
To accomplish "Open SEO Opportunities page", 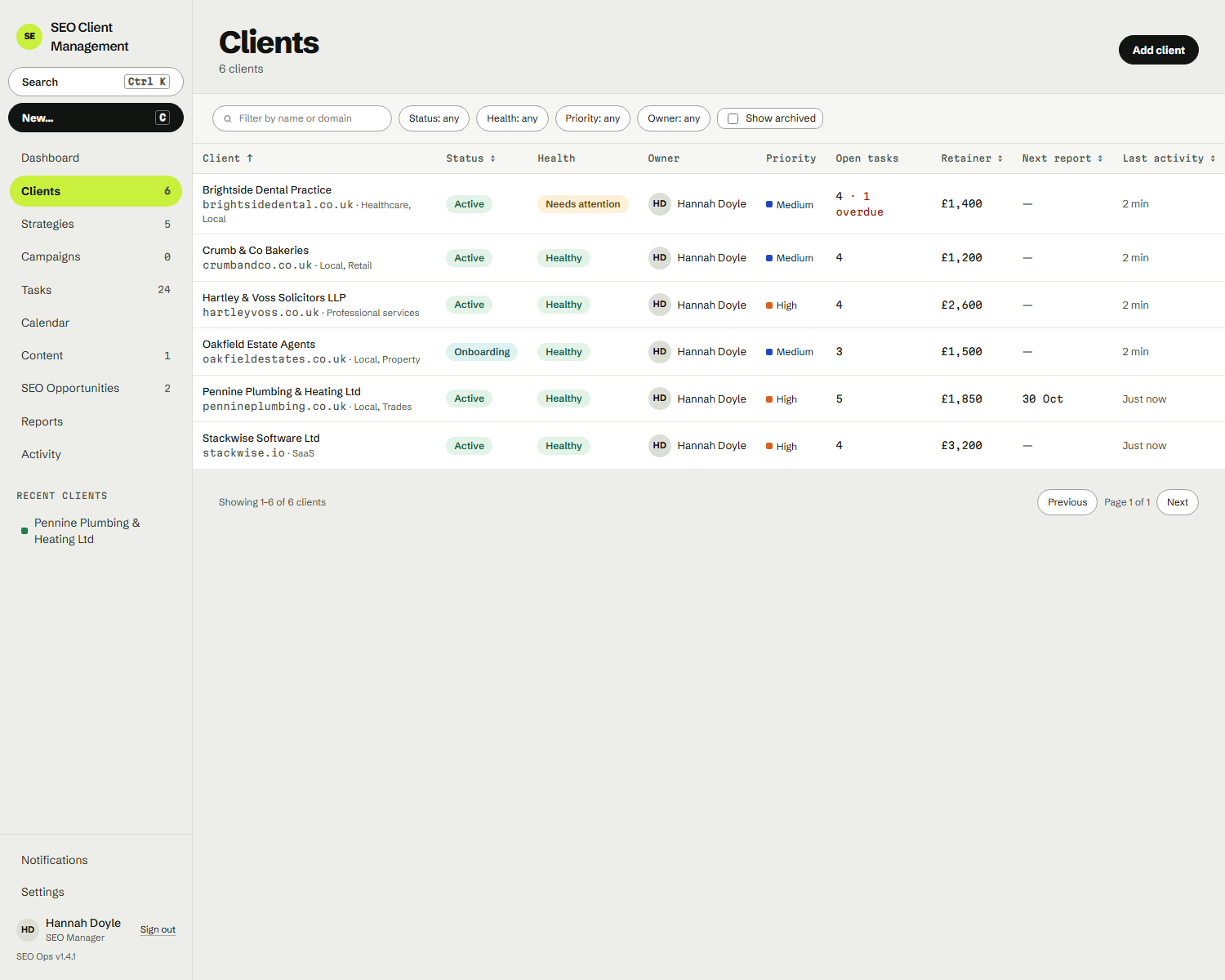I will 96,388.
